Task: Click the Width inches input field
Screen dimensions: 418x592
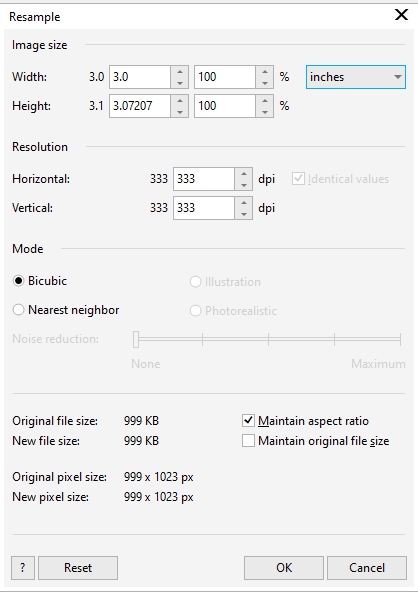Action: pyautogui.click(x=140, y=77)
